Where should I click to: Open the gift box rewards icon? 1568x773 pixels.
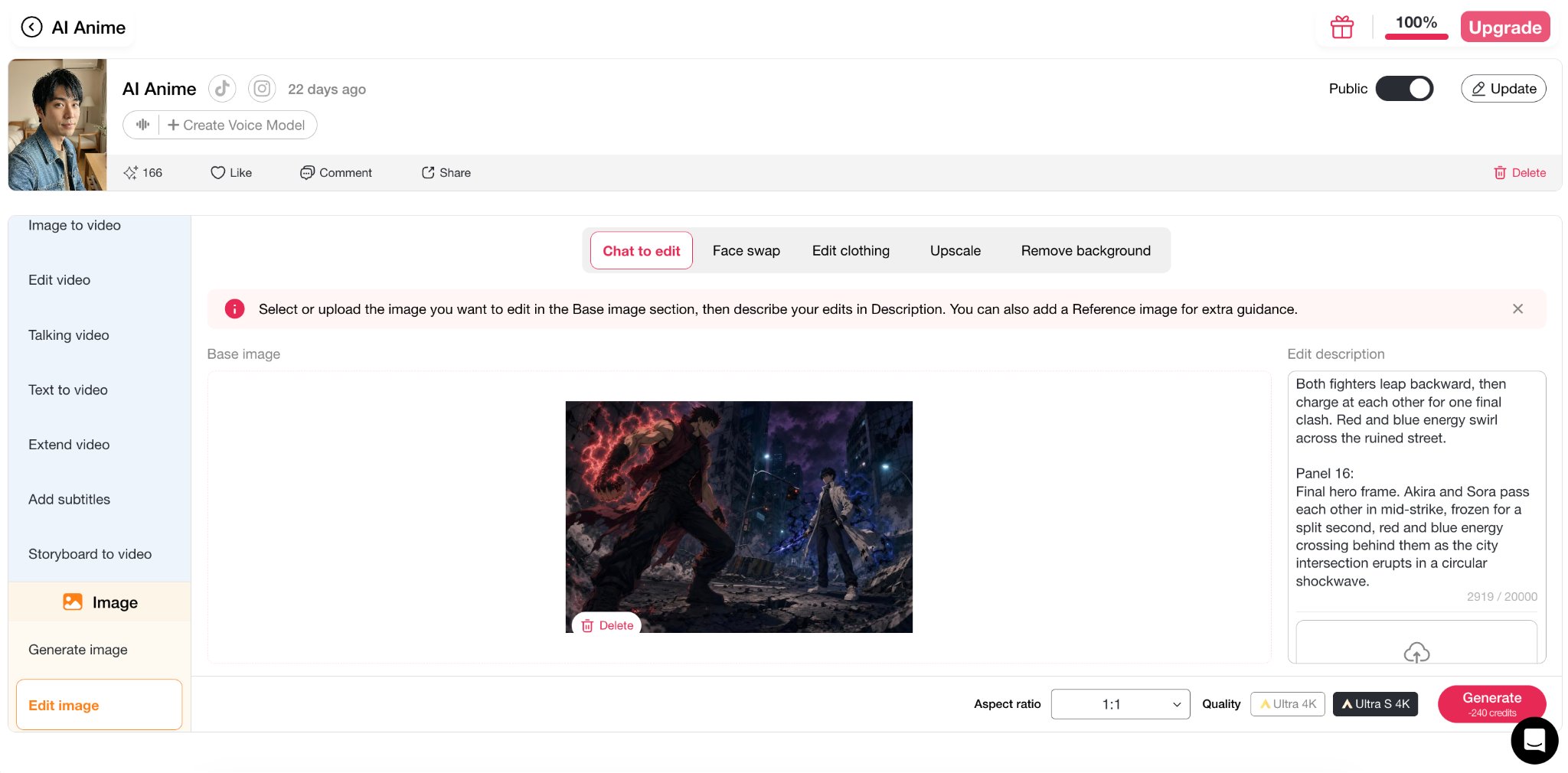1341,28
